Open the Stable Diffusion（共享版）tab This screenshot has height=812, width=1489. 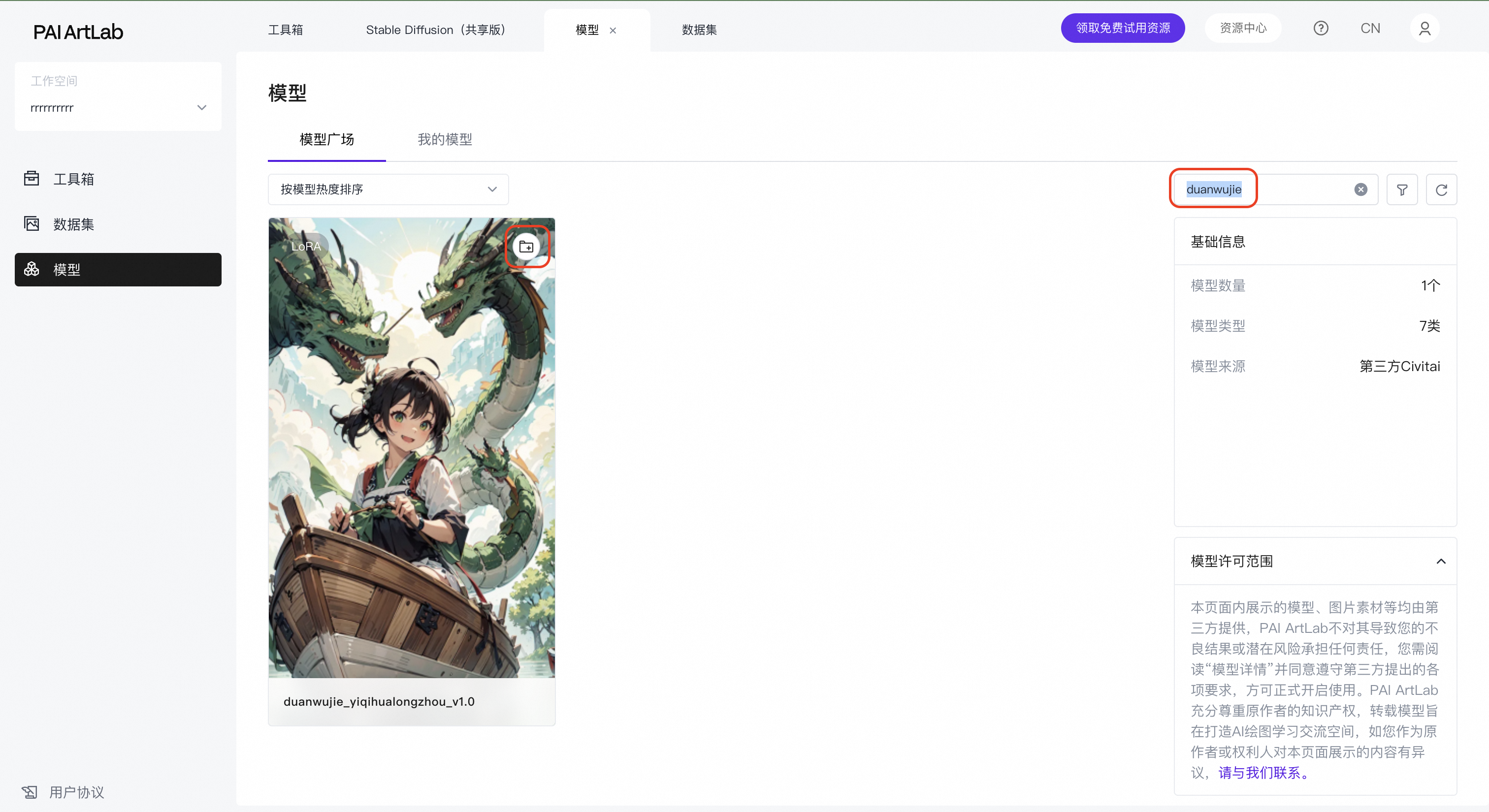point(435,30)
